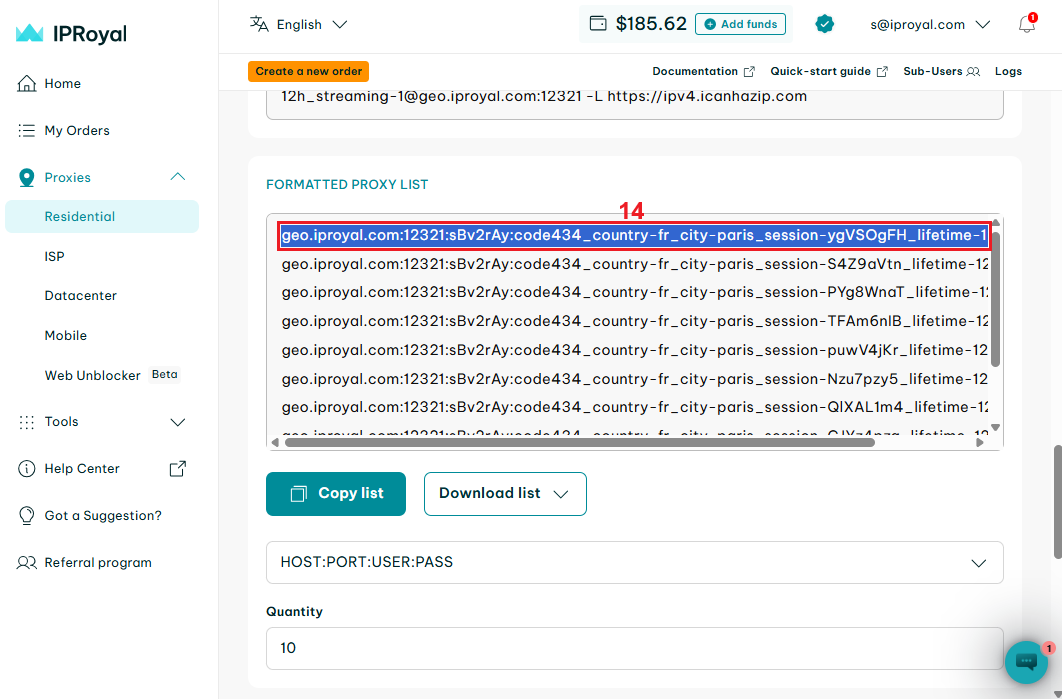Click the notification bell icon
Screen dimensions: 1062x699
[1027, 25]
